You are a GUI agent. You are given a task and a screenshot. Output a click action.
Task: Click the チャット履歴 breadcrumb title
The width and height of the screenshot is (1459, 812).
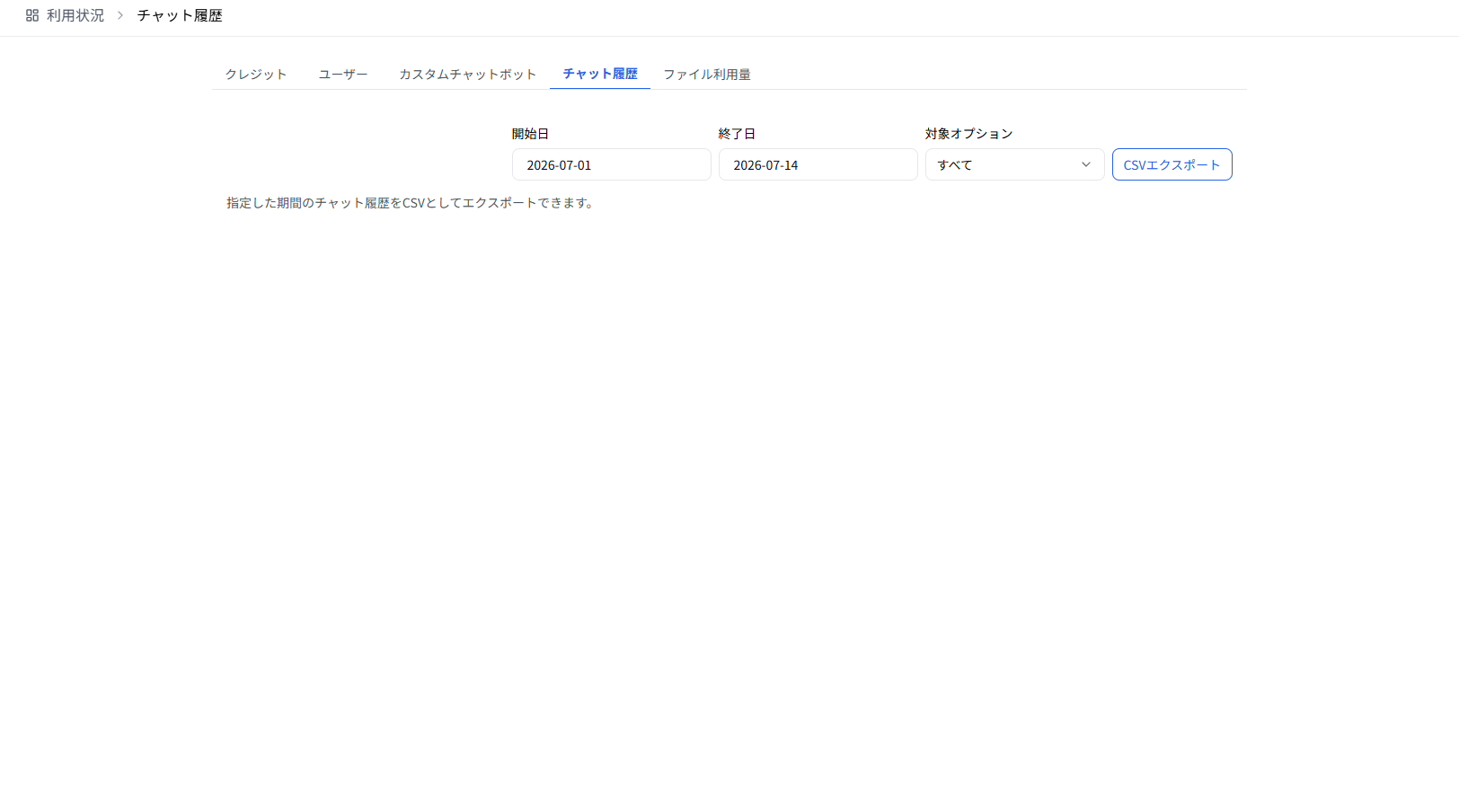[x=180, y=15]
